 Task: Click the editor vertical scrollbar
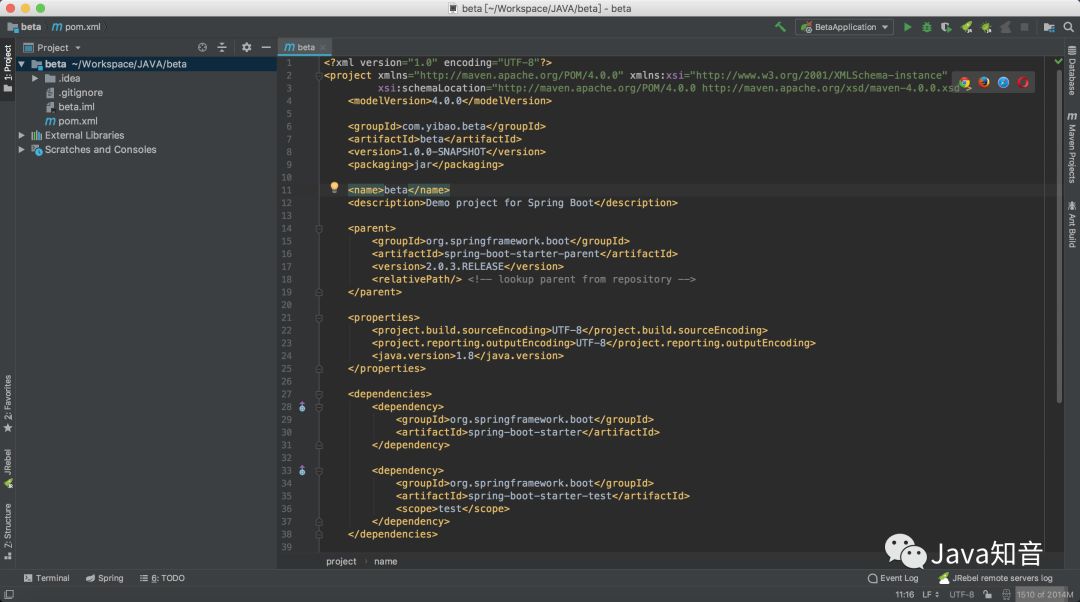tap(1059, 234)
